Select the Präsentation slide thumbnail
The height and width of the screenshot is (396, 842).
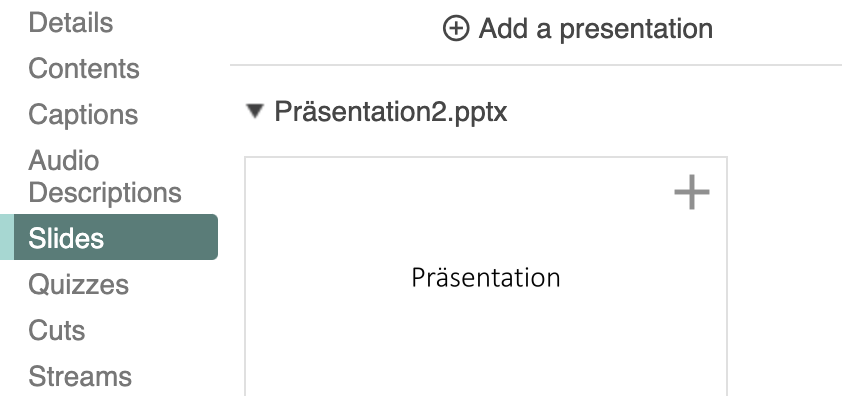pos(486,277)
